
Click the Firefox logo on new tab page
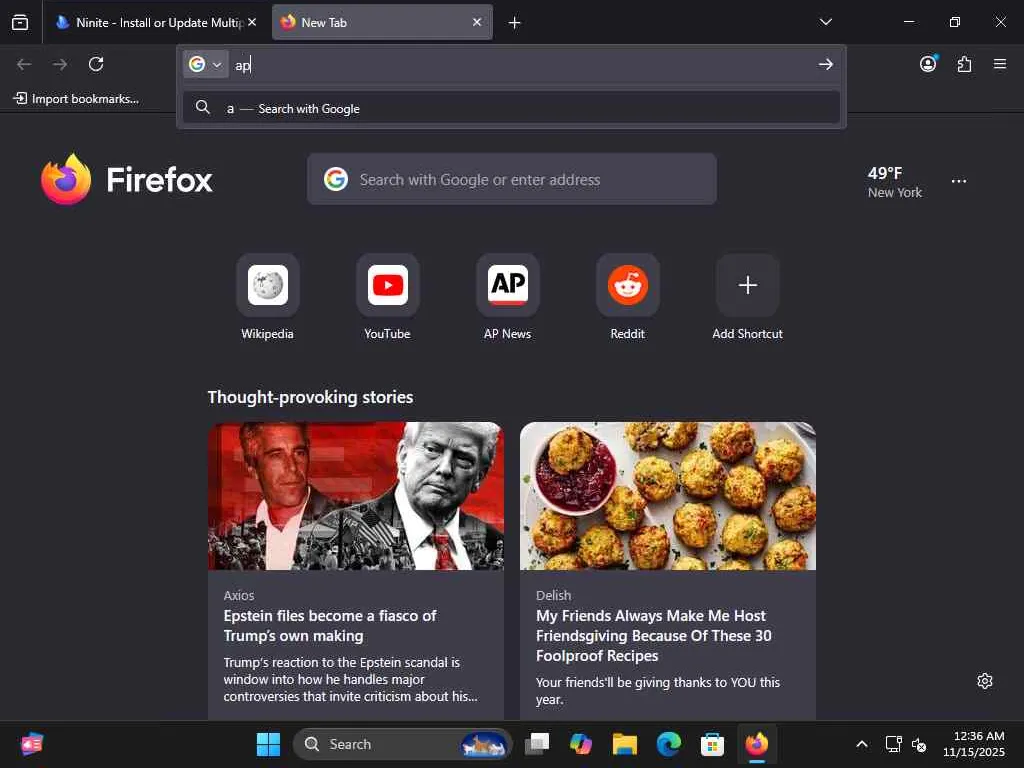coord(126,179)
